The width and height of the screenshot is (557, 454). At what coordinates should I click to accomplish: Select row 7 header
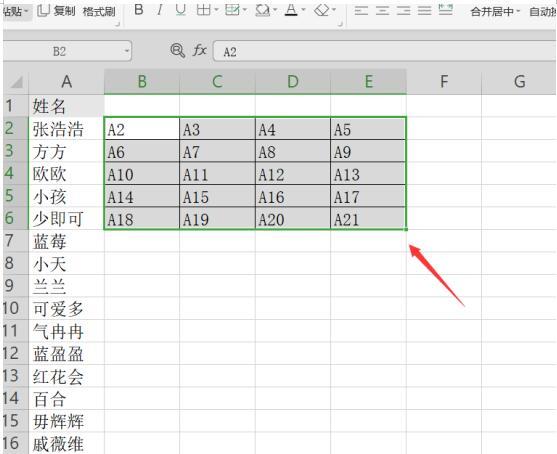pos(16,241)
